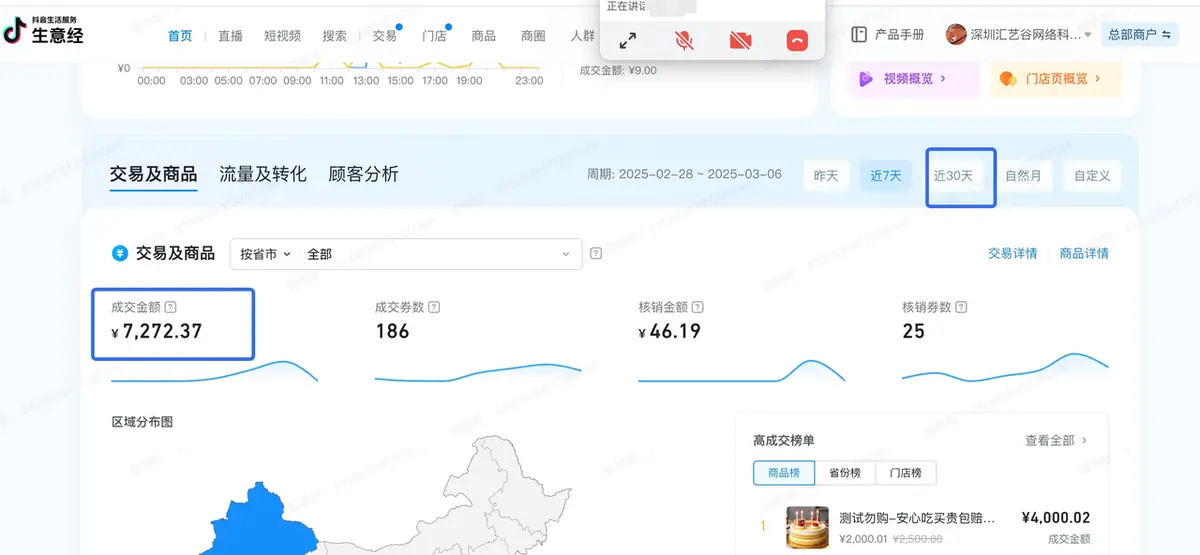Click the help icon beside 核销券数
The width and height of the screenshot is (1200, 555).
coord(961,307)
